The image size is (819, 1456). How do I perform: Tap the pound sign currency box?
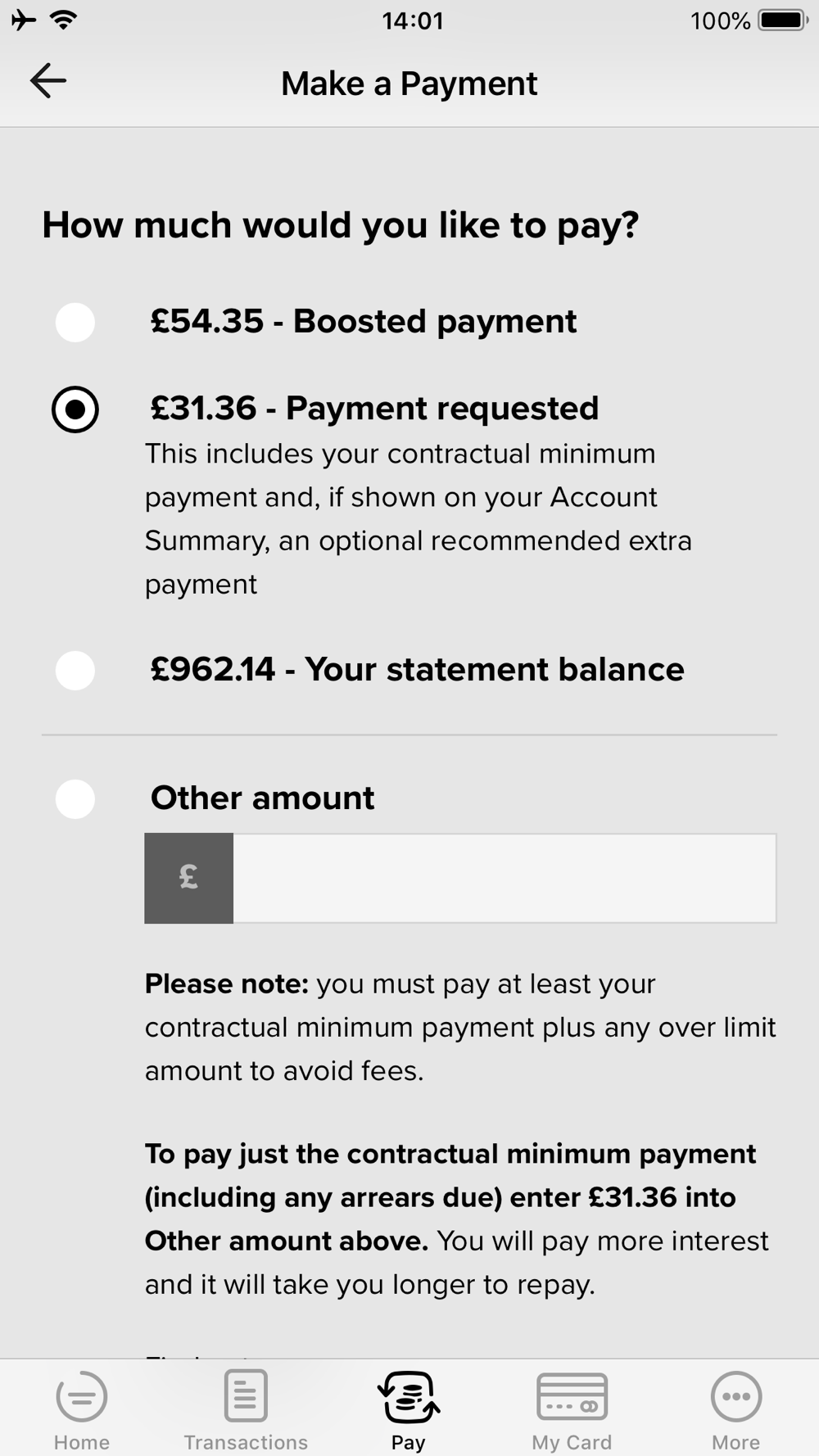(x=189, y=878)
